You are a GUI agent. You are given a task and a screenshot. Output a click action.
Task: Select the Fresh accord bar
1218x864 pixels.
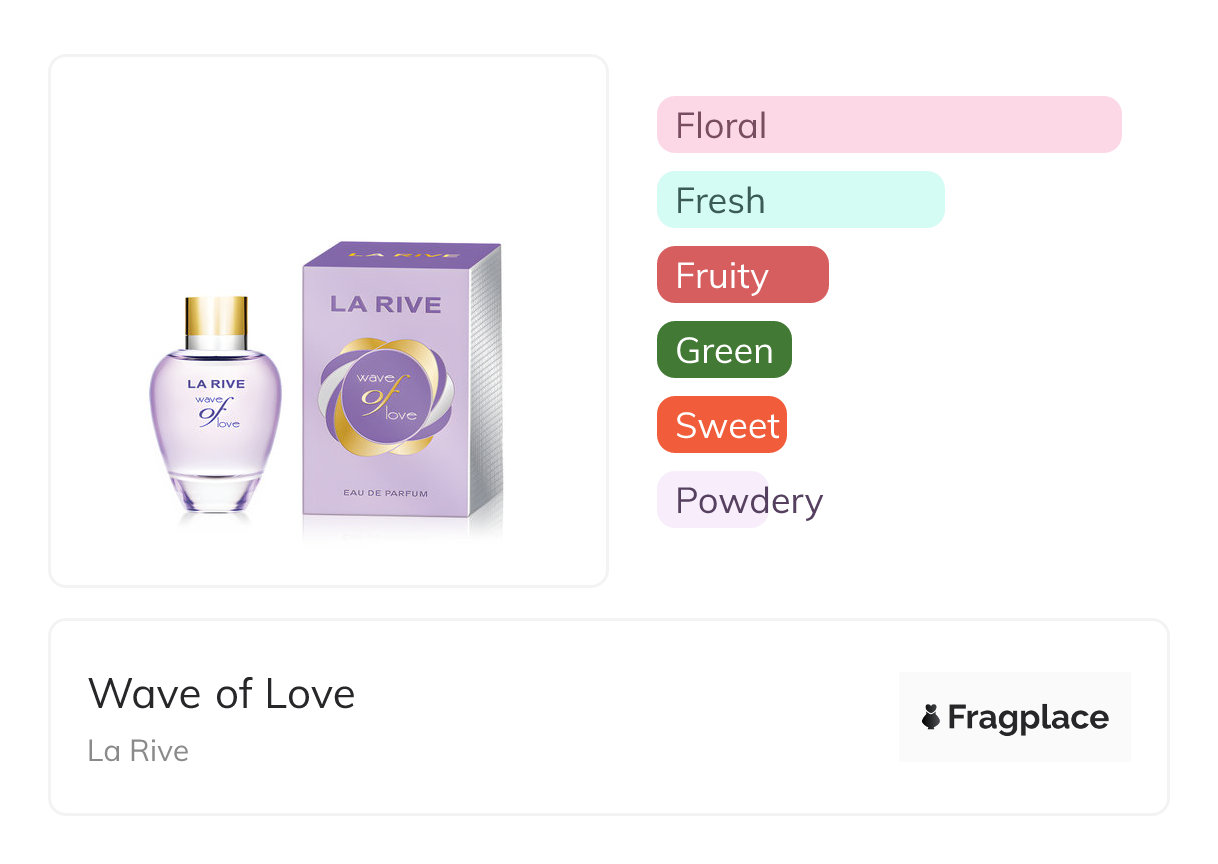[801, 200]
